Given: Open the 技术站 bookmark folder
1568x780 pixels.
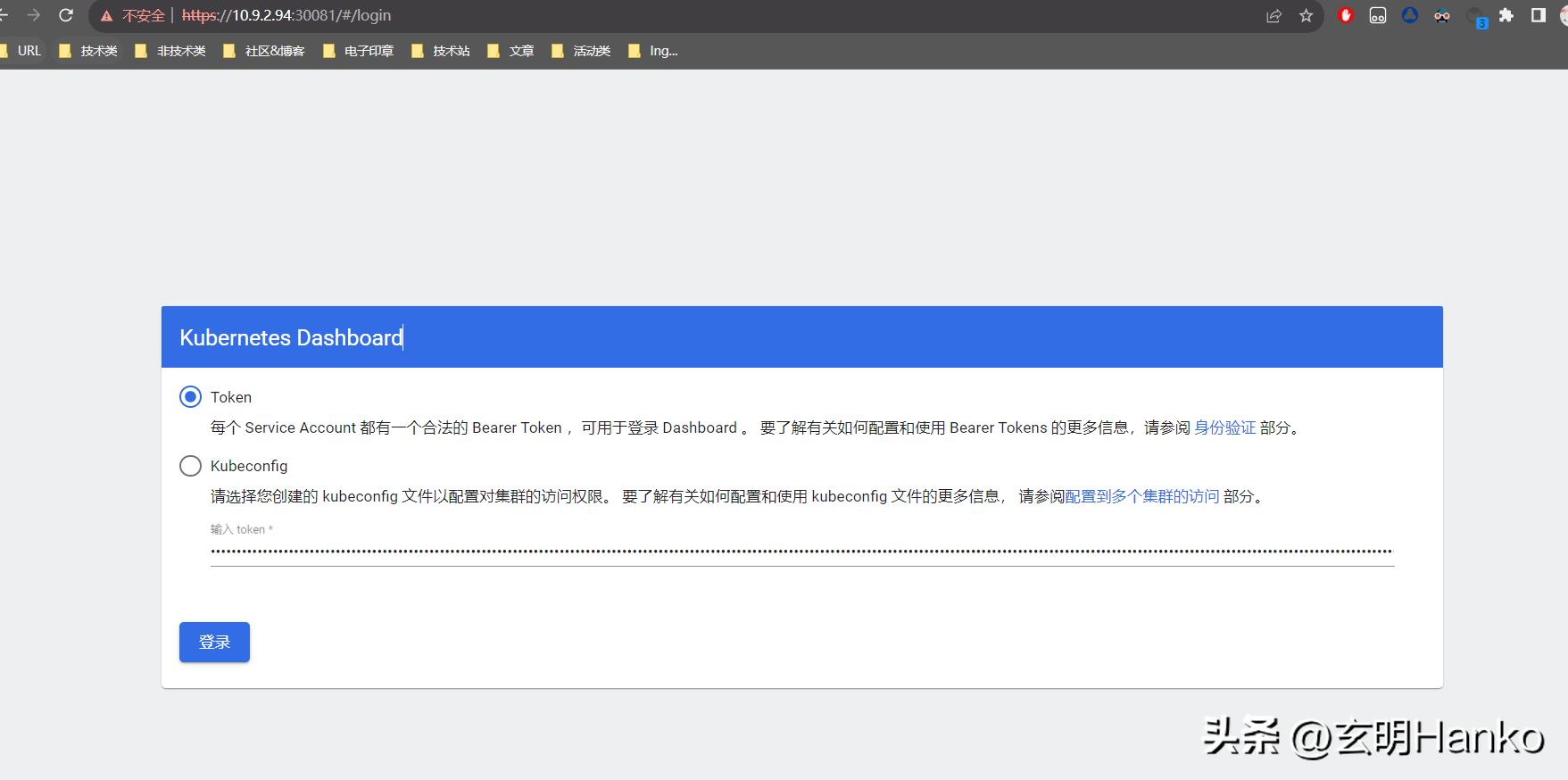Looking at the screenshot, I should point(441,51).
